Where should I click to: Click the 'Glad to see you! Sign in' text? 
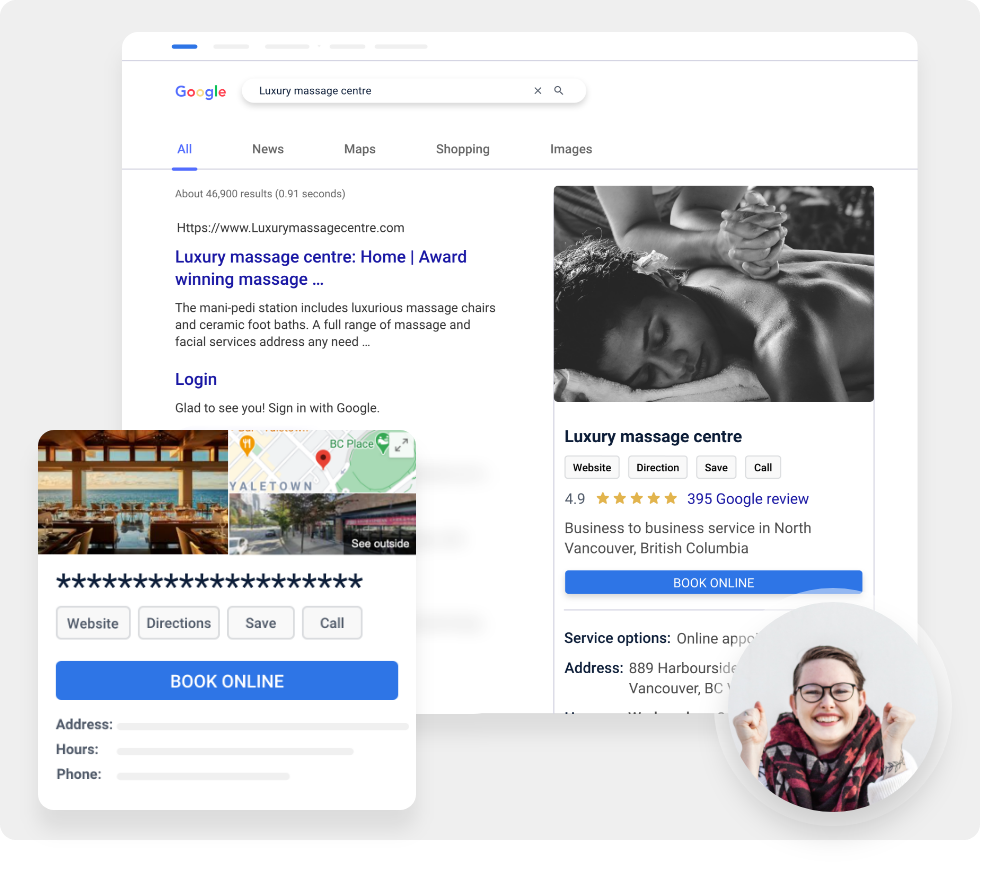[x=277, y=408]
